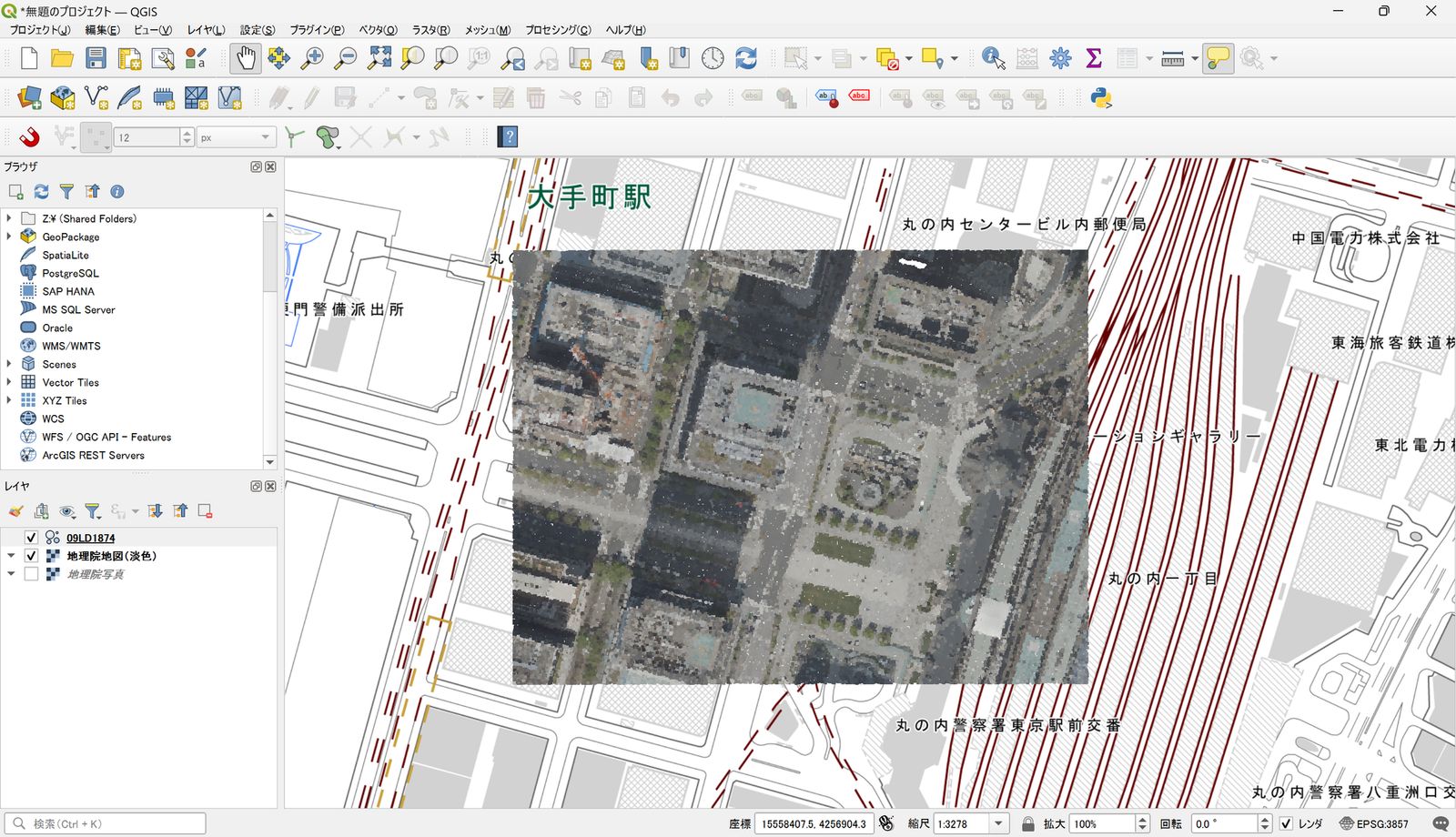Viewport: 1456px width, 837px height.
Task: Open the レイヤ(L) menu
Action: (206, 30)
